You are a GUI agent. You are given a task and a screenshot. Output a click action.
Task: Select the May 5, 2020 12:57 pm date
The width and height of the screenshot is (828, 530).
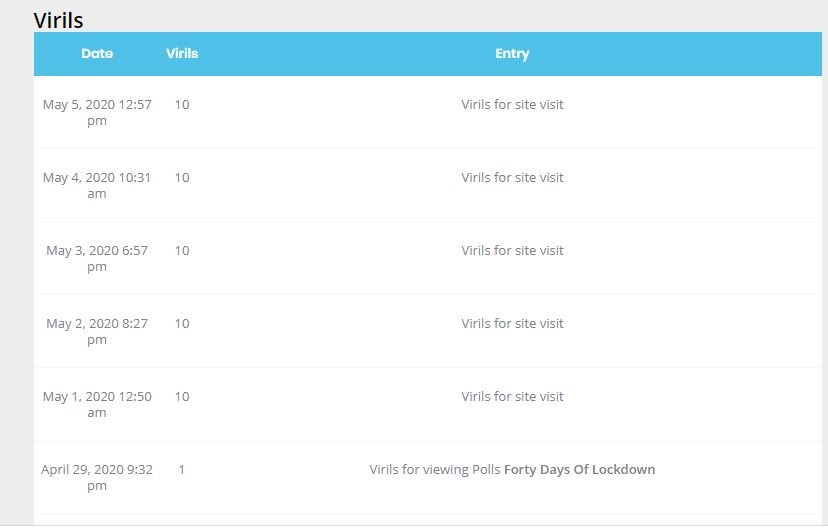tap(97, 112)
